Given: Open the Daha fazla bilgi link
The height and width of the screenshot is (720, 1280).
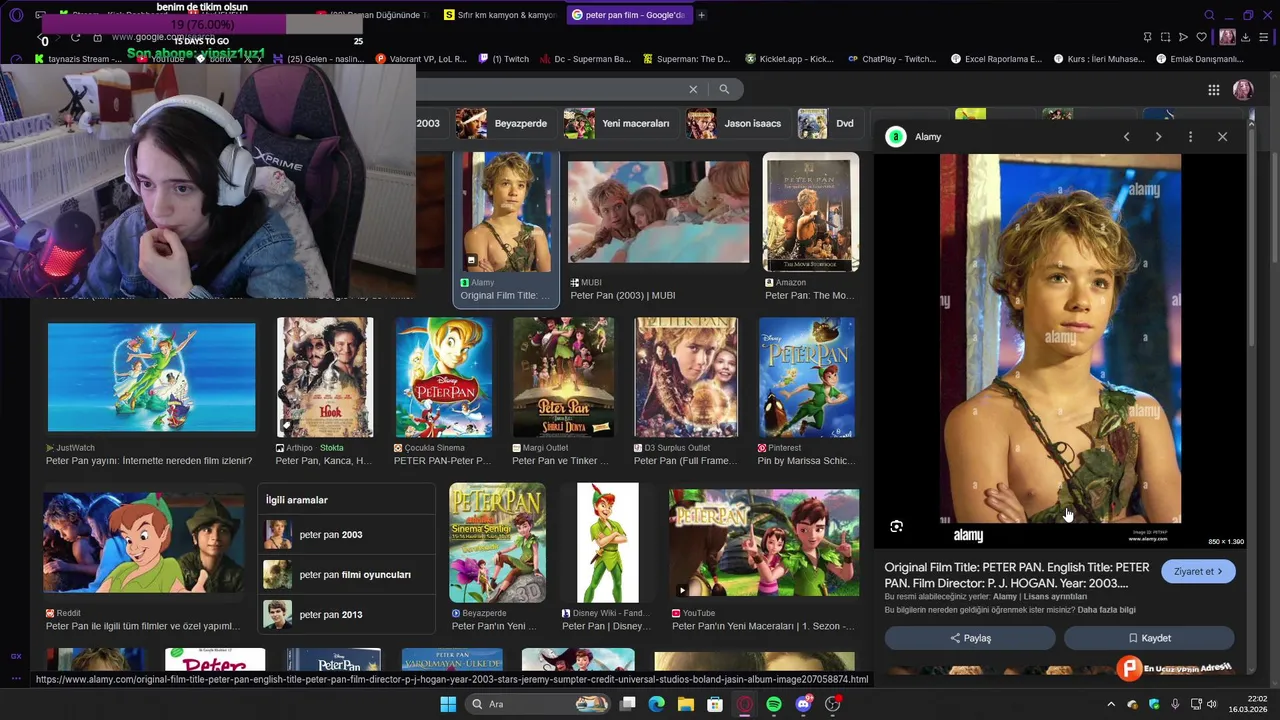Looking at the screenshot, I should tap(1106, 610).
